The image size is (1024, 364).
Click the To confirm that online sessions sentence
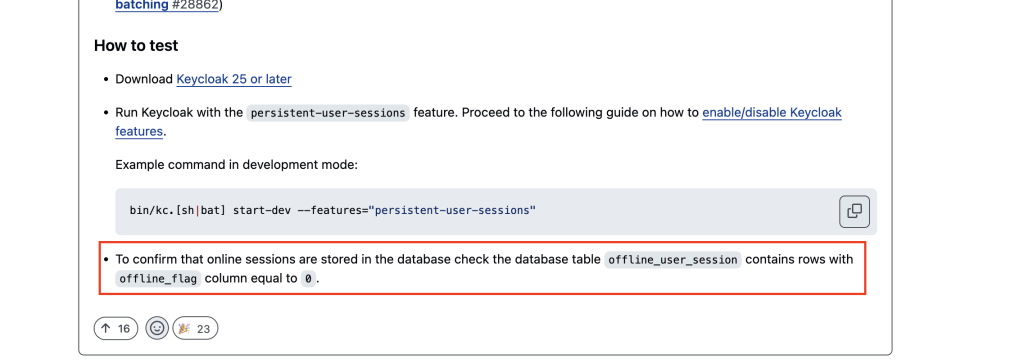click(x=484, y=269)
